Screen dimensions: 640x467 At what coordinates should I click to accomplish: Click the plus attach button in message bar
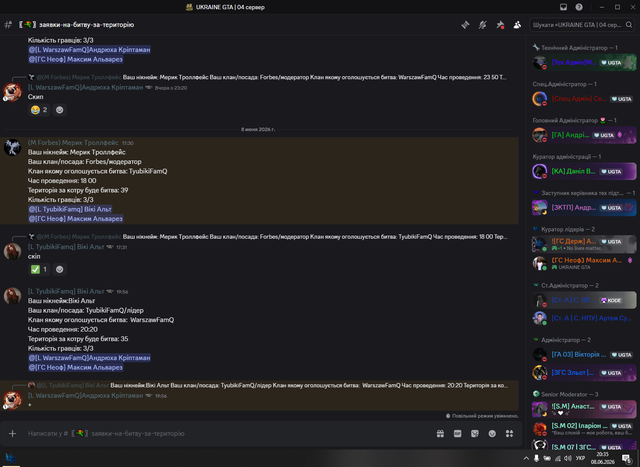click(13, 434)
